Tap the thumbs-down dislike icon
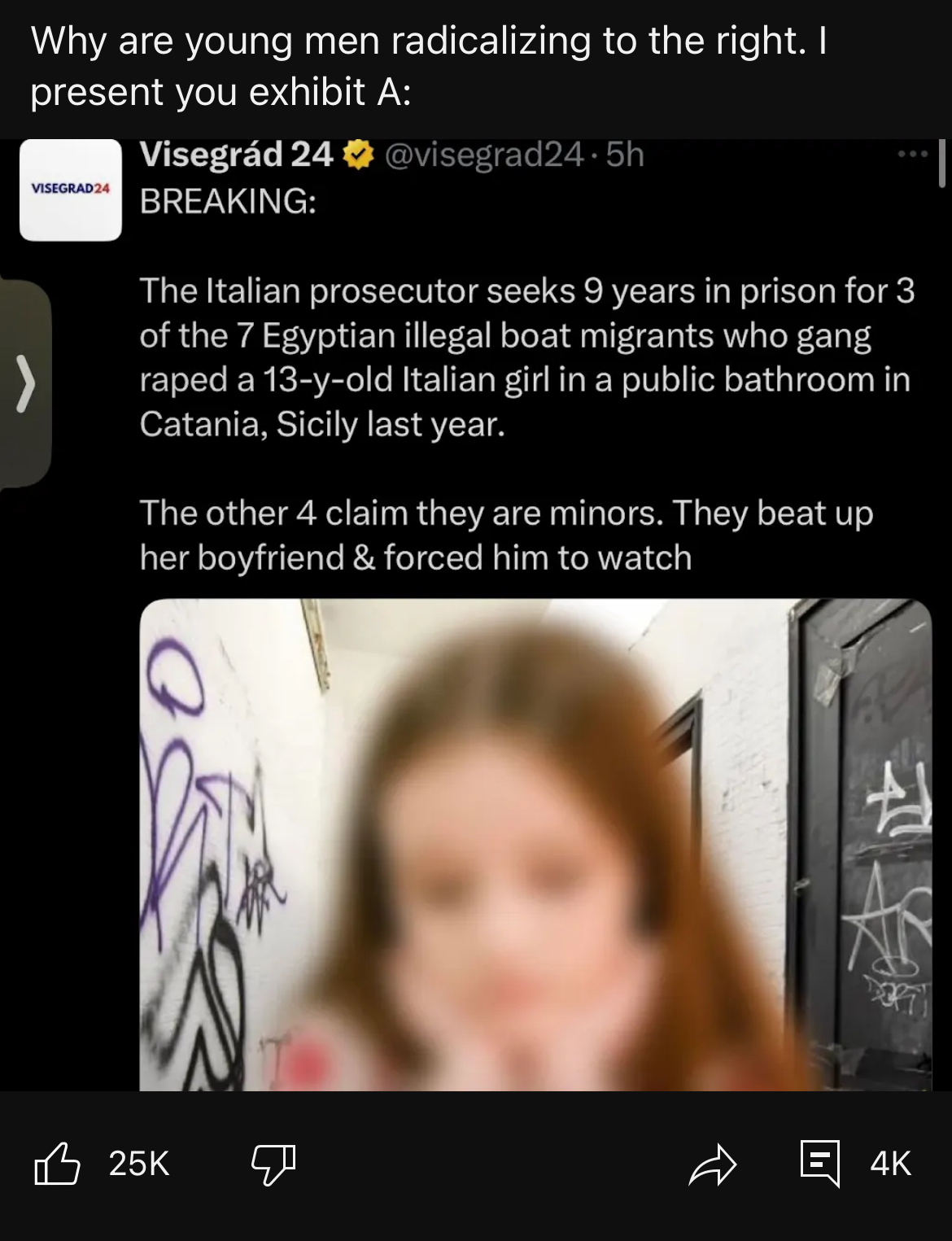The height and width of the screenshot is (1241, 952). pos(273,1164)
